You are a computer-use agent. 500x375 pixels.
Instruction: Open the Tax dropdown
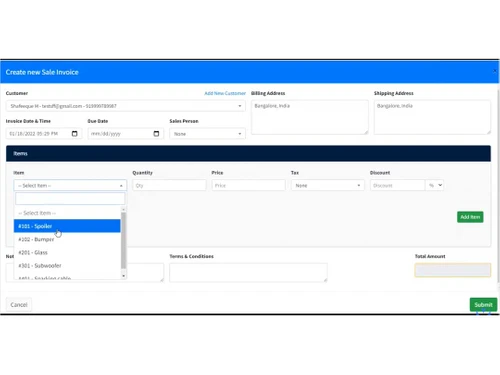(328, 185)
